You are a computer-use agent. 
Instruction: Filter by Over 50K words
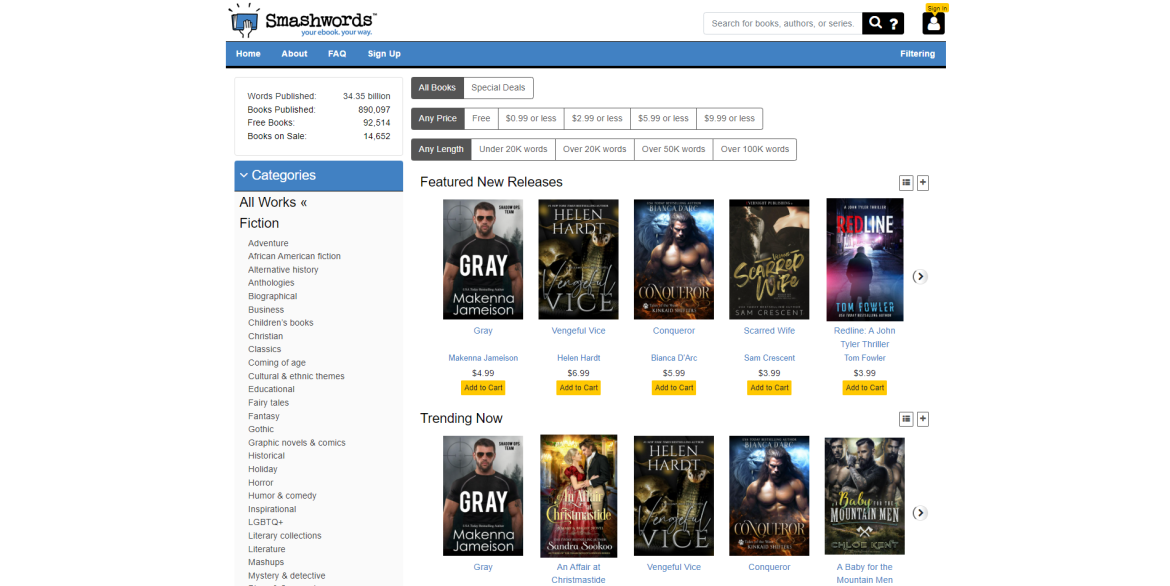click(673, 149)
